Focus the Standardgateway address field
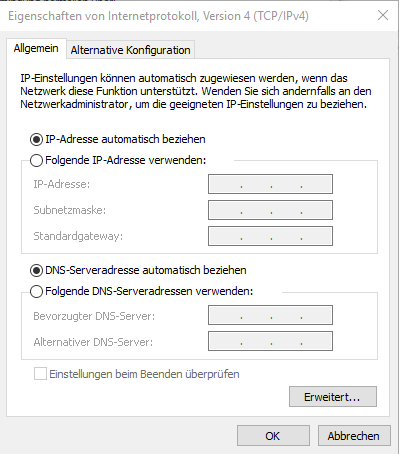The image size is (399, 454). [x=270, y=236]
